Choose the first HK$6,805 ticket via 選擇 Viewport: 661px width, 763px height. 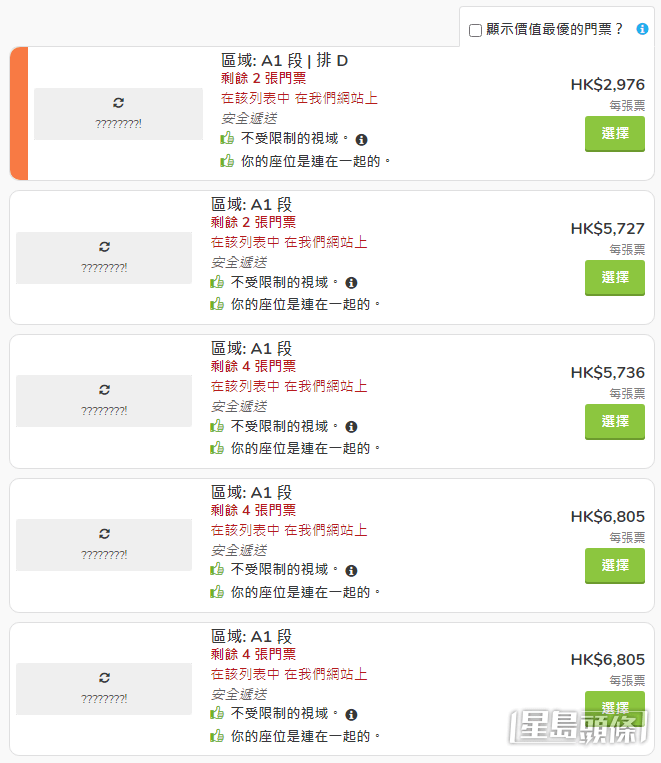tap(615, 565)
